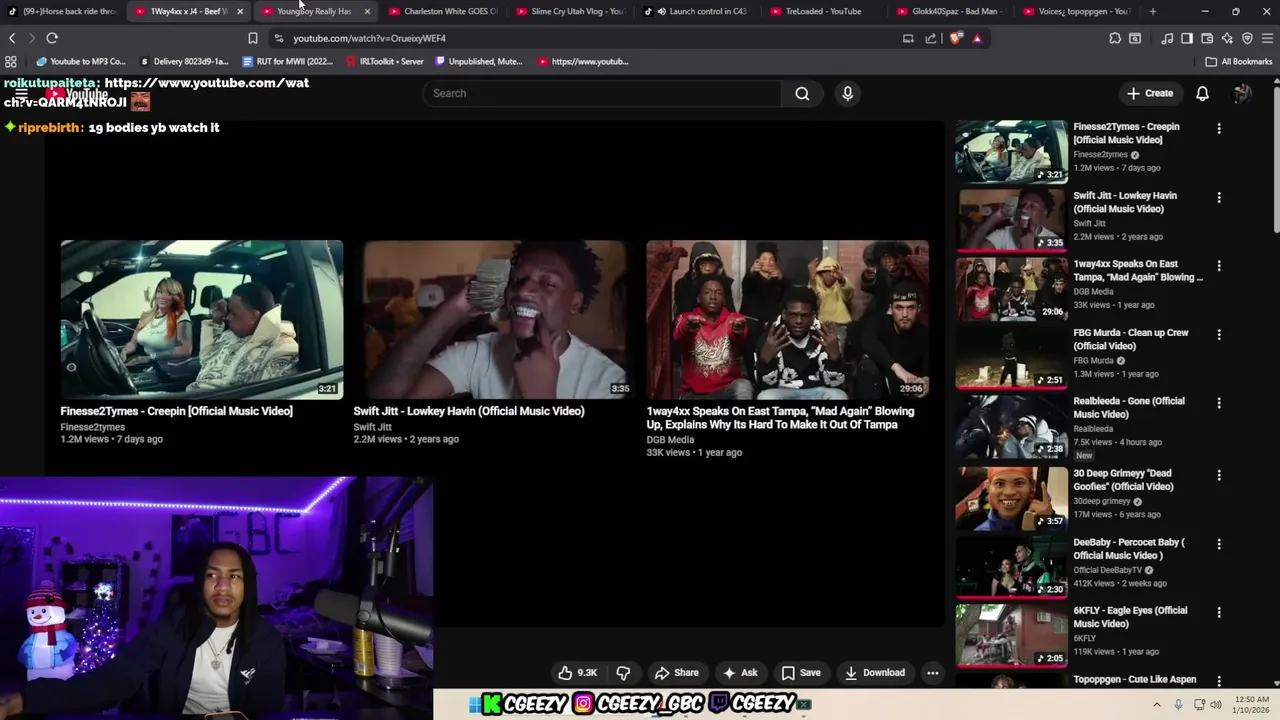This screenshot has height=720, width=1280.
Task: Open IRLToolkit • Server bookmark
Action: click(x=384, y=61)
